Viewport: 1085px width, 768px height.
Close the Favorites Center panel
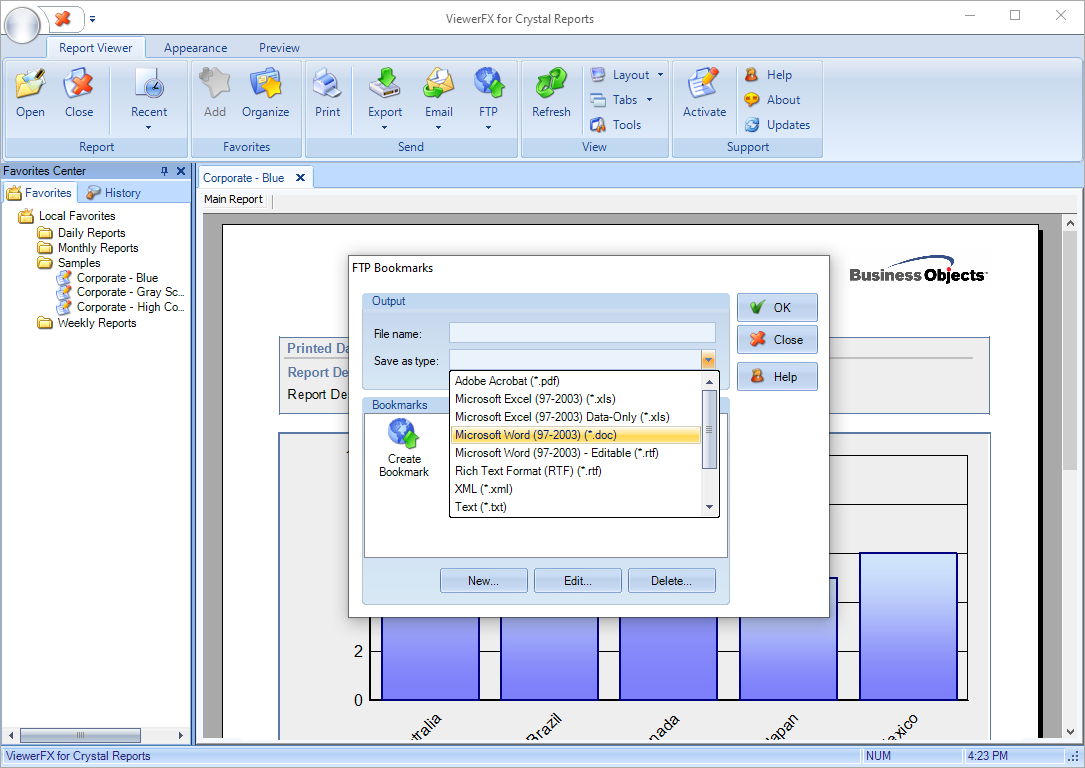(x=181, y=171)
